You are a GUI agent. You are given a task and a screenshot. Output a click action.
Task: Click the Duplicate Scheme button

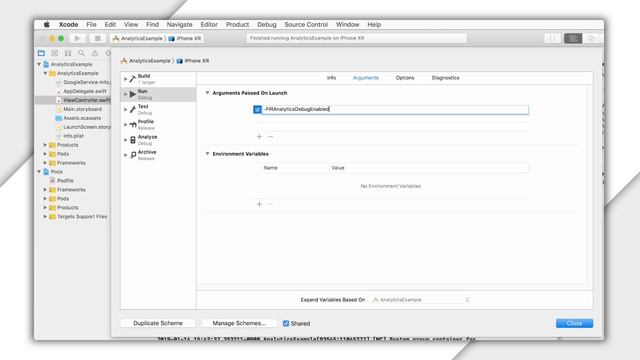point(158,323)
